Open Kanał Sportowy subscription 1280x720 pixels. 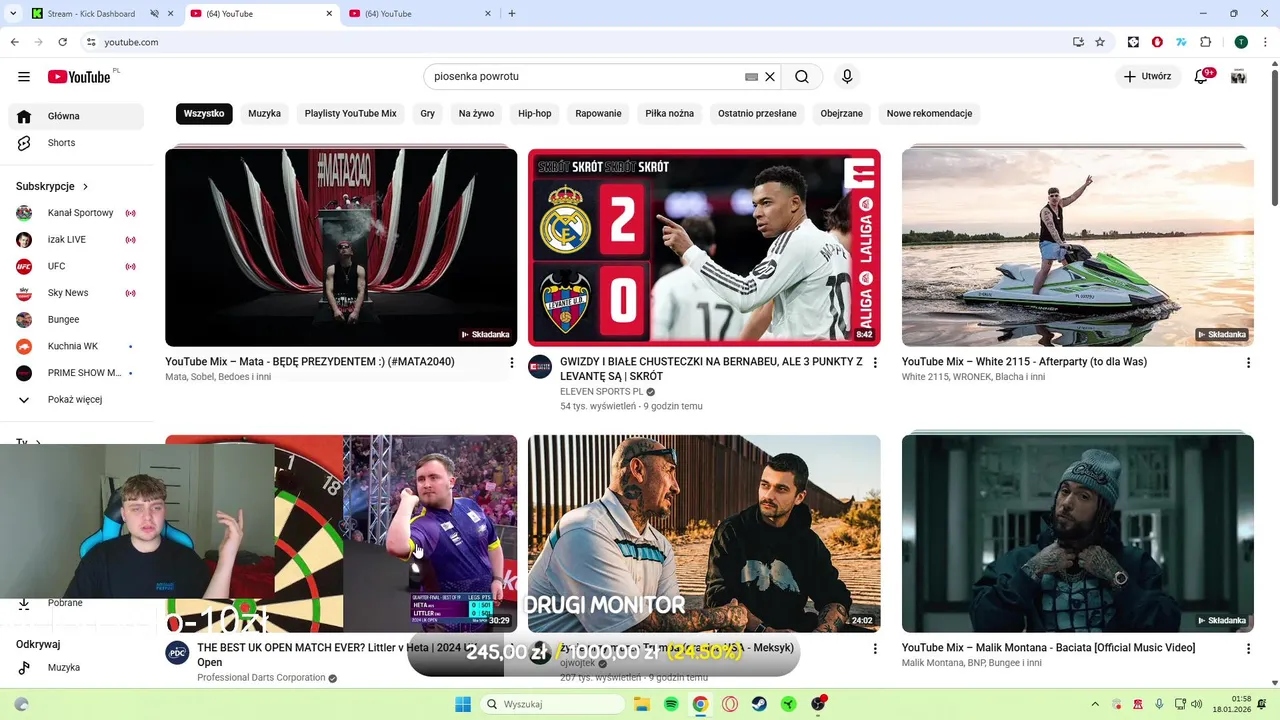tap(76, 213)
